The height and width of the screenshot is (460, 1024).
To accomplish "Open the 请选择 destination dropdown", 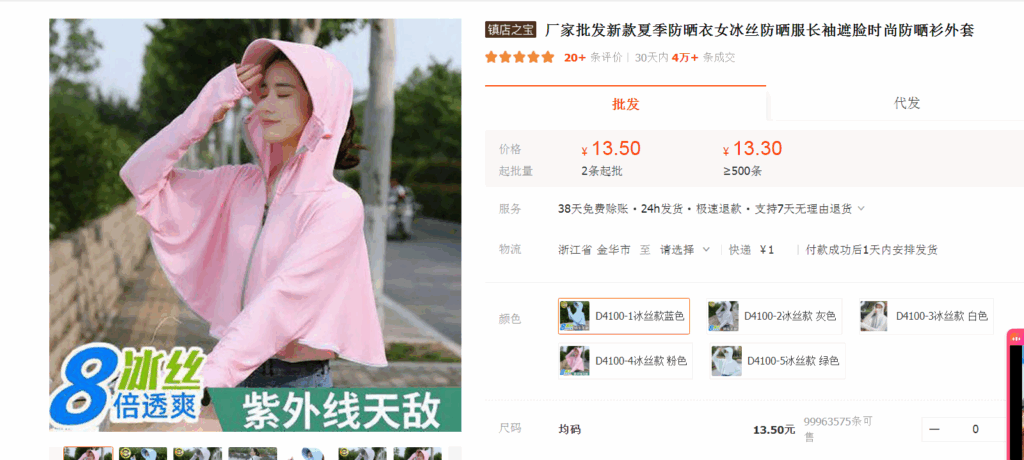I will (x=685, y=250).
